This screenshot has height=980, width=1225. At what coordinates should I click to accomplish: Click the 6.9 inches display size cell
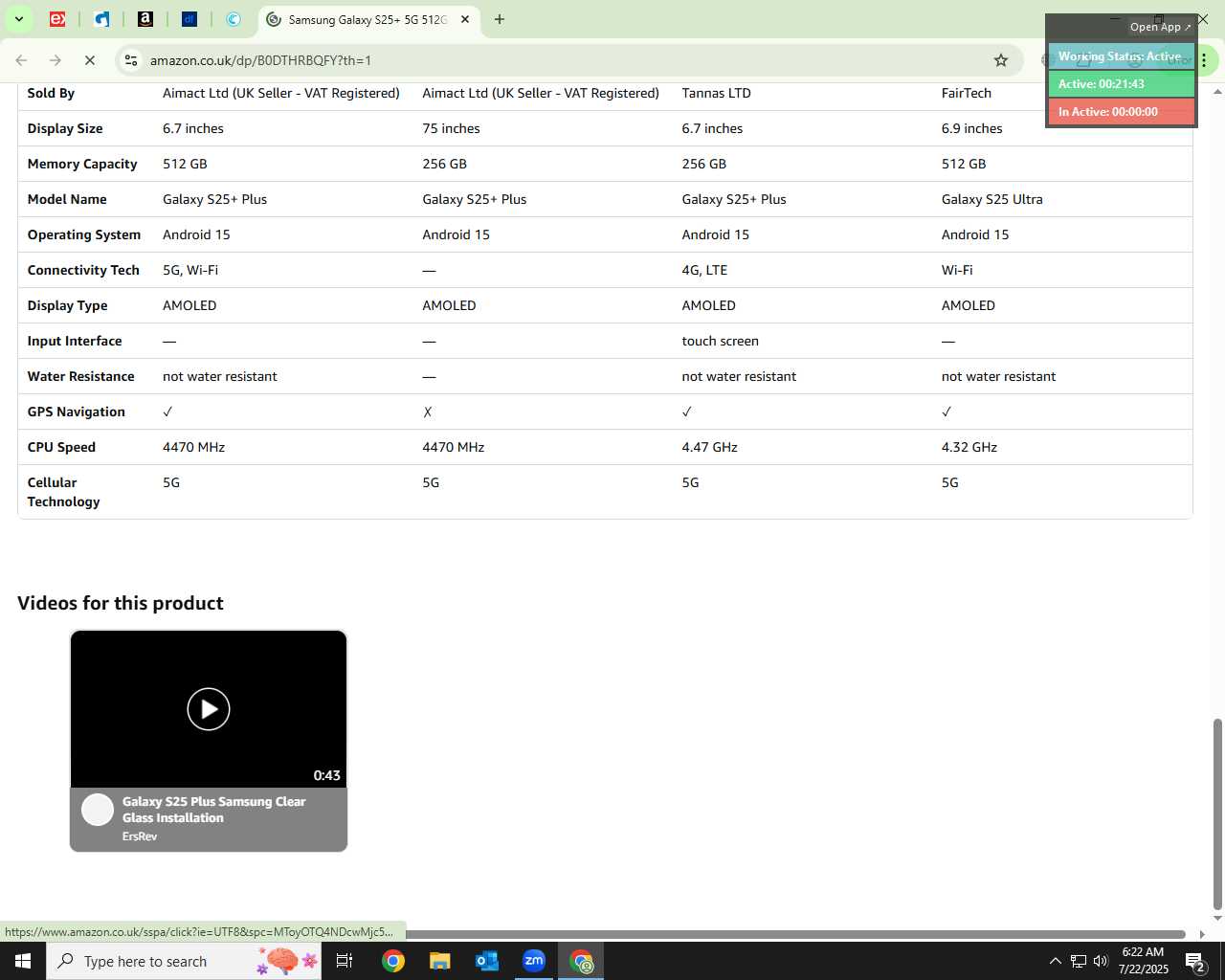click(972, 128)
